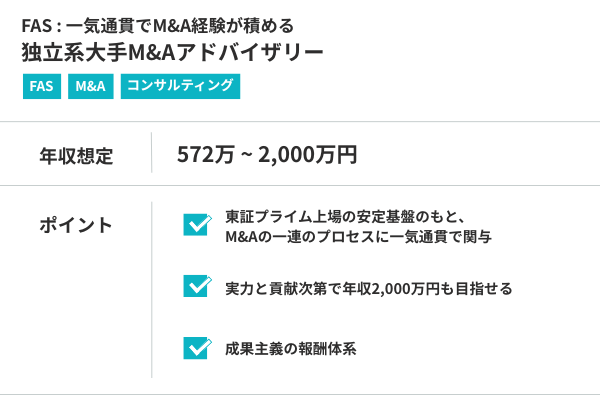Click the horizontal divider below the tags

click(x=300, y=122)
